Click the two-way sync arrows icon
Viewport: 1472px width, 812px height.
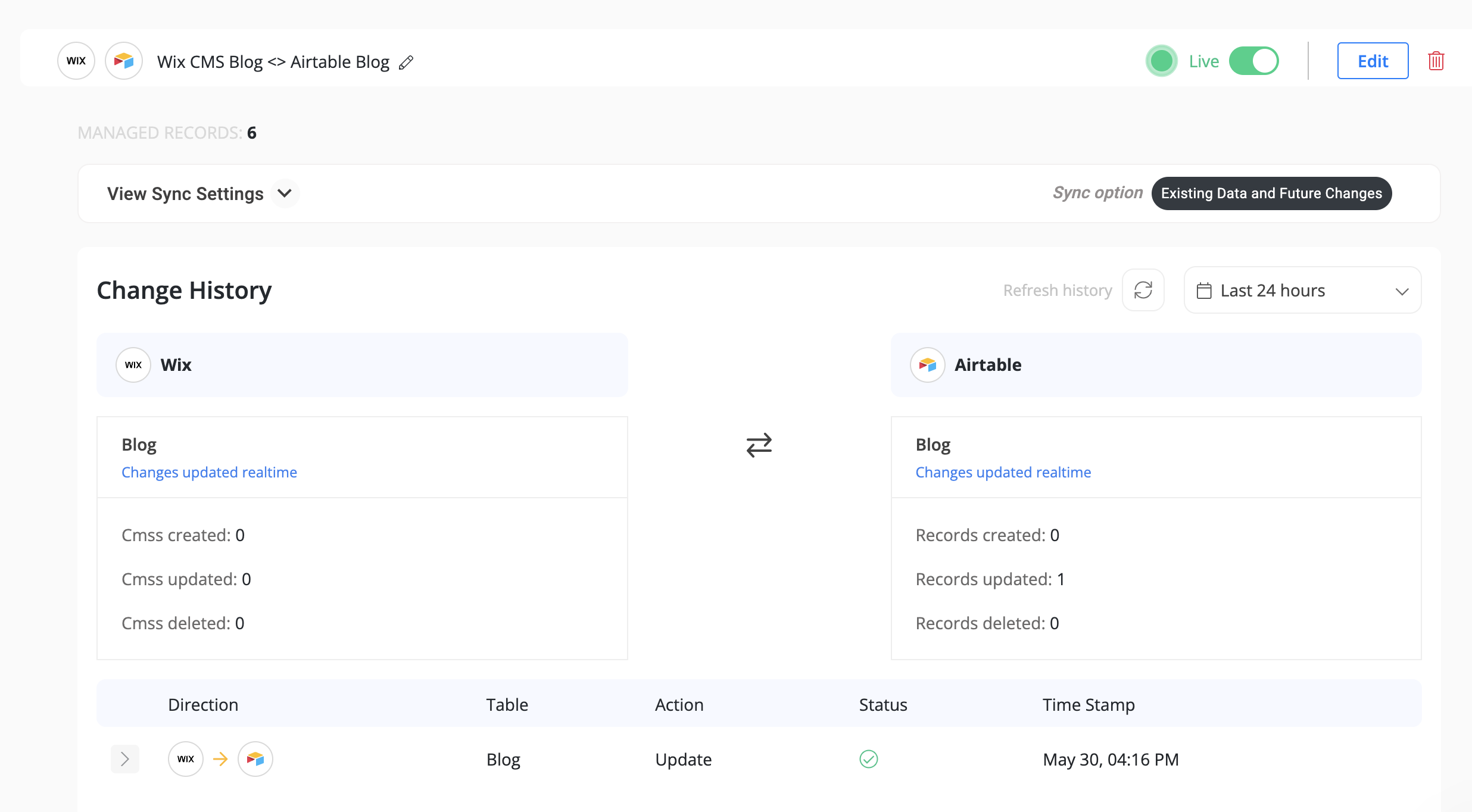click(x=759, y=445)
